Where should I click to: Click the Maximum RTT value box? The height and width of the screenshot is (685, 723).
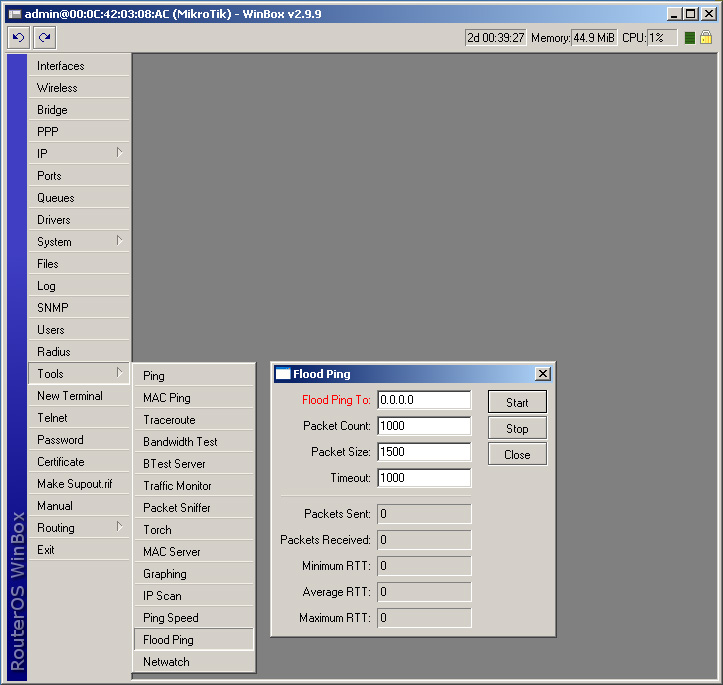pos(424,618)
